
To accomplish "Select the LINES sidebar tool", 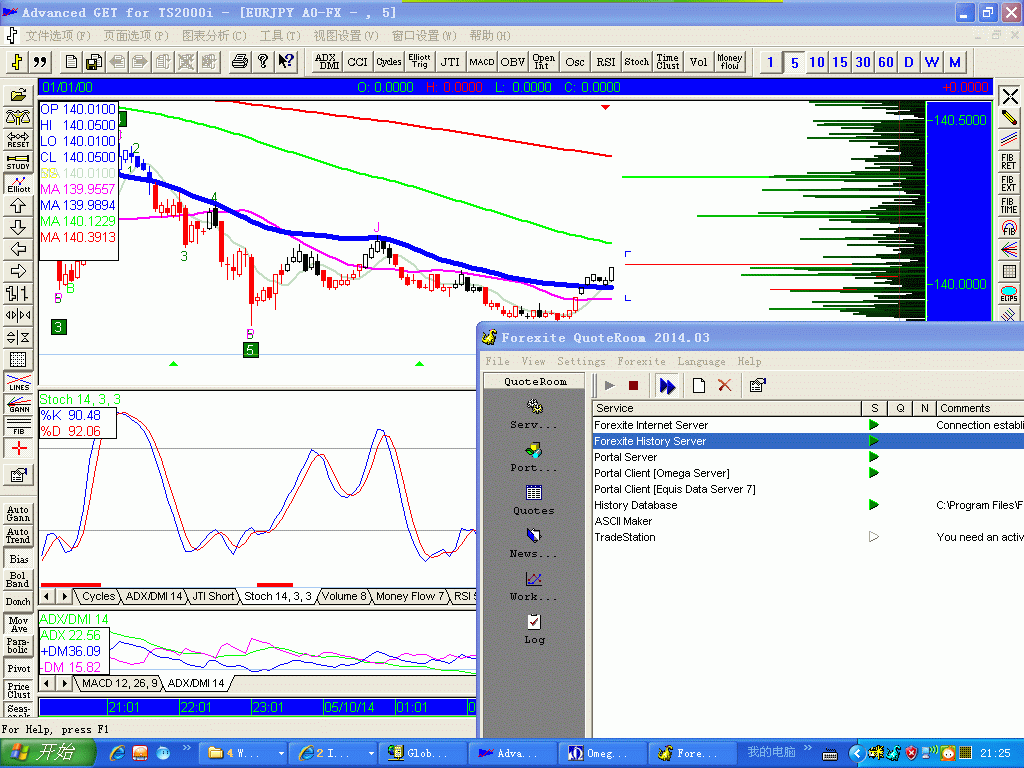I will [18, 383].
